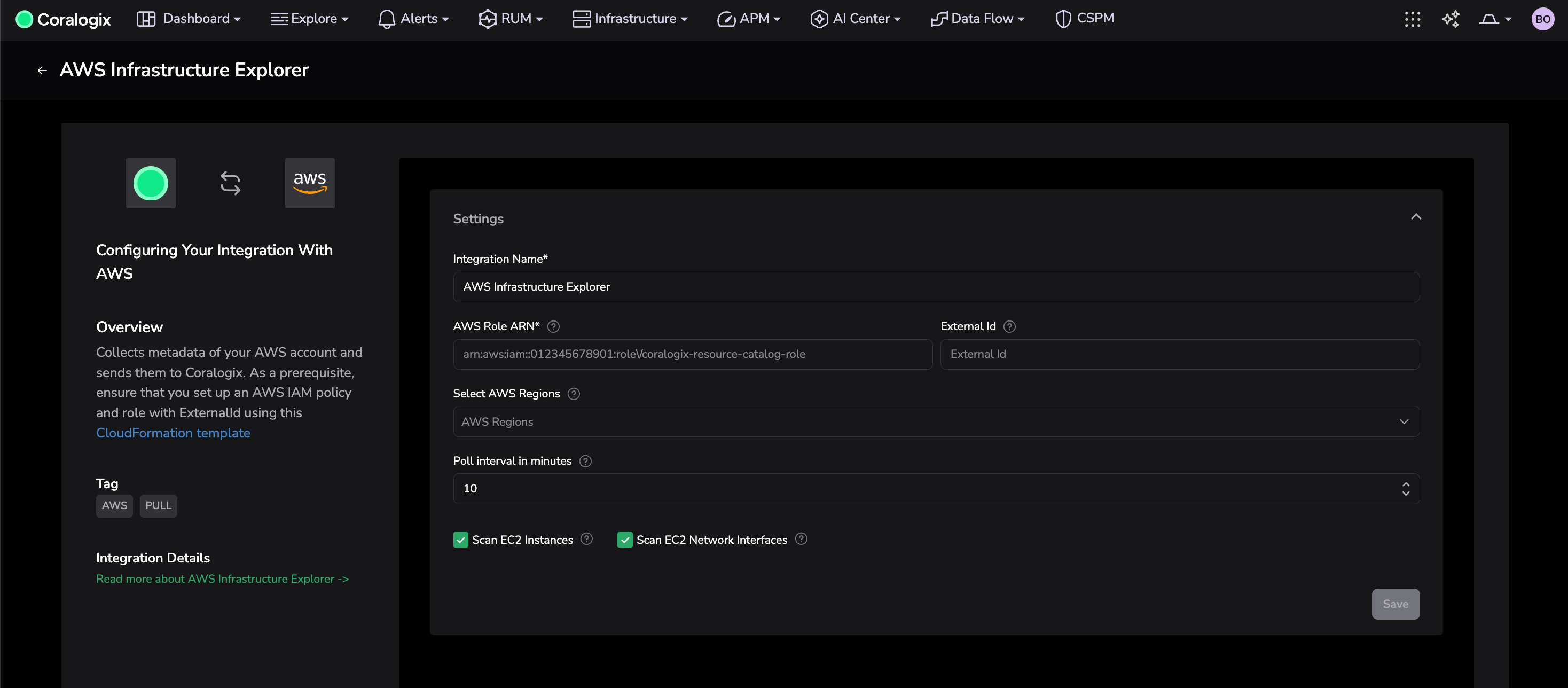Click the green Coralogix integration tile
The image size is (1568, 688).
click(151, 183)
